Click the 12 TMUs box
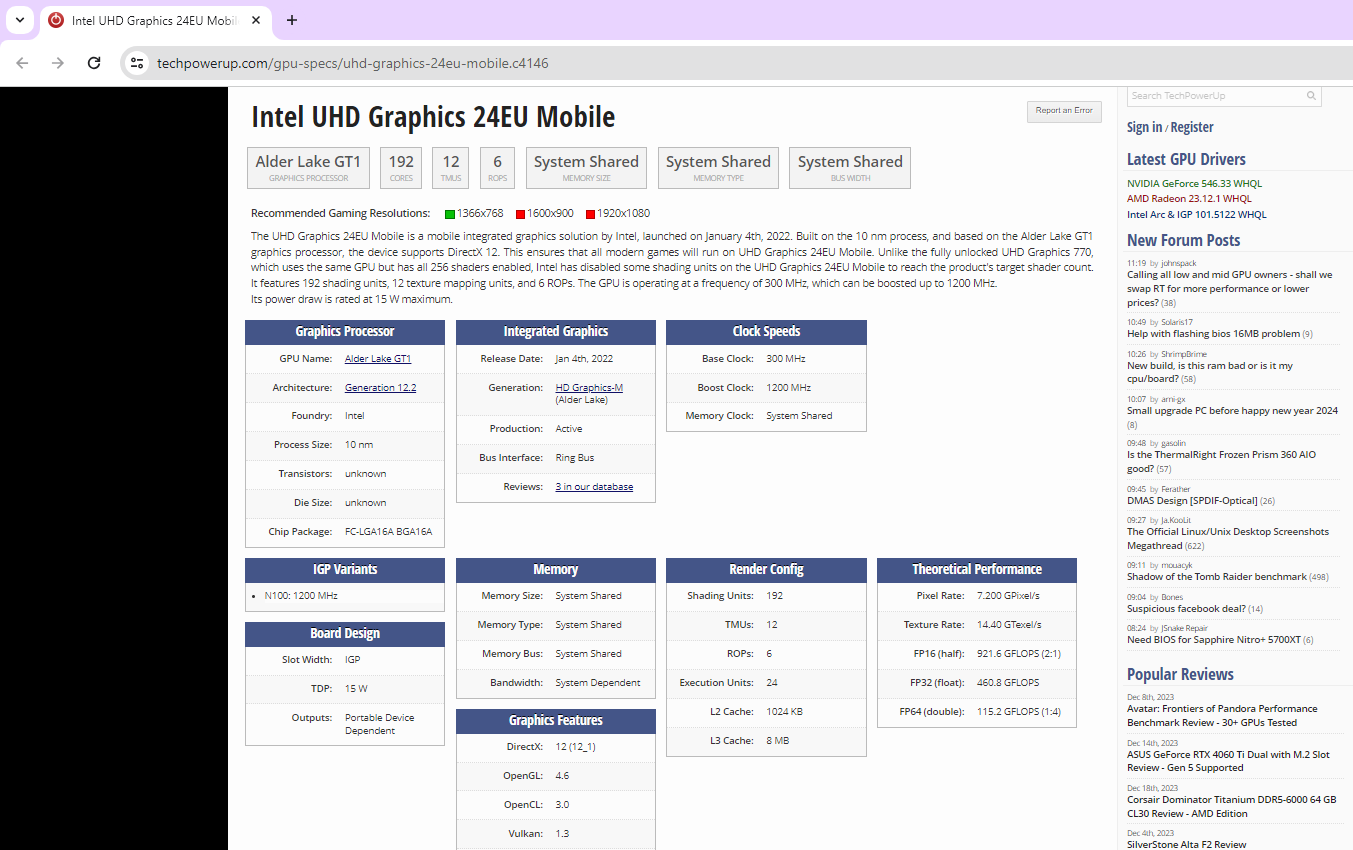The height and width of the screenshot is (850, 1353). coord(451,168)
